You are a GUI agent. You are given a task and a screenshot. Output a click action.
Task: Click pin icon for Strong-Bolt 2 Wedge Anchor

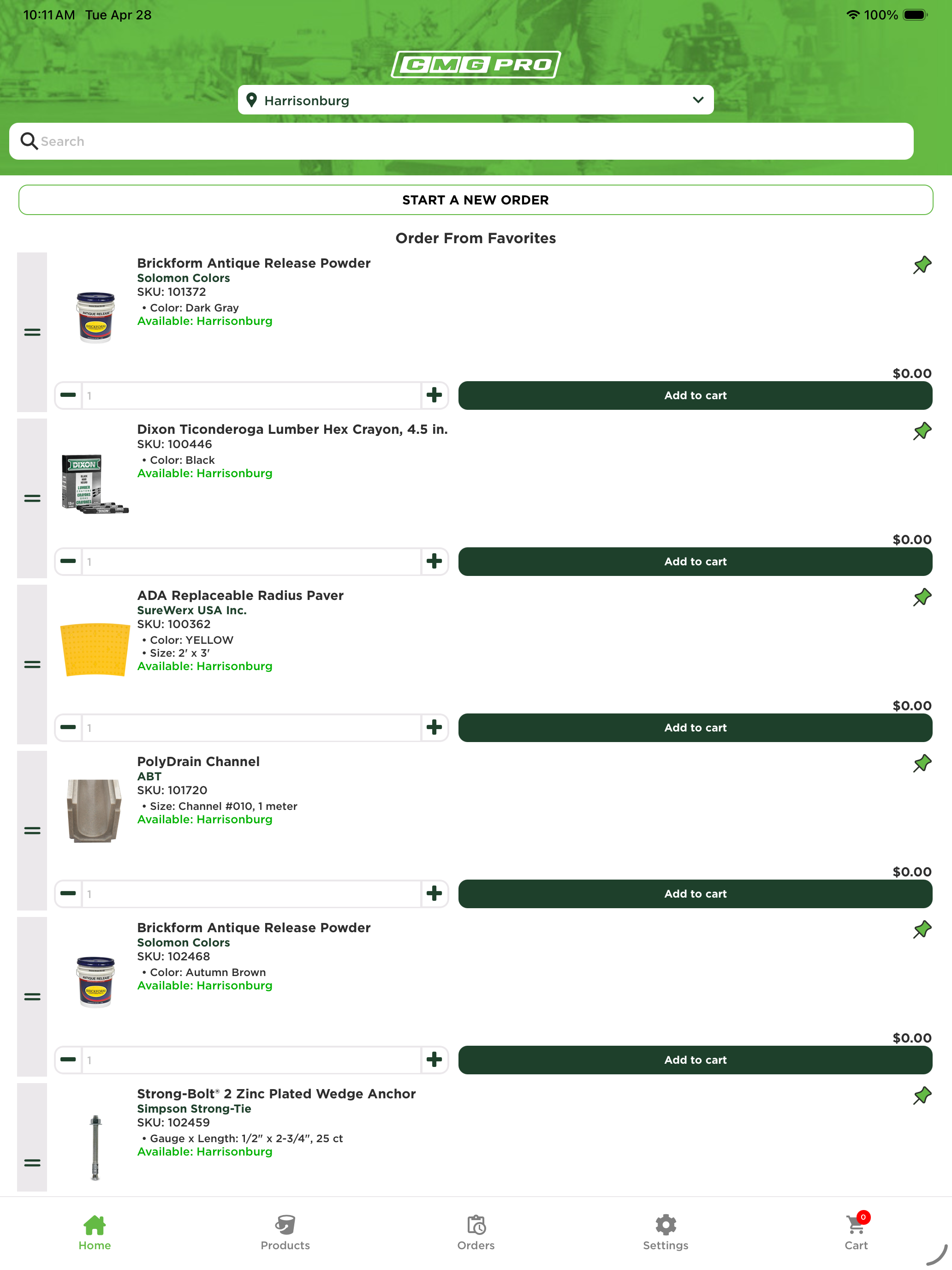tap(922, 1096)
